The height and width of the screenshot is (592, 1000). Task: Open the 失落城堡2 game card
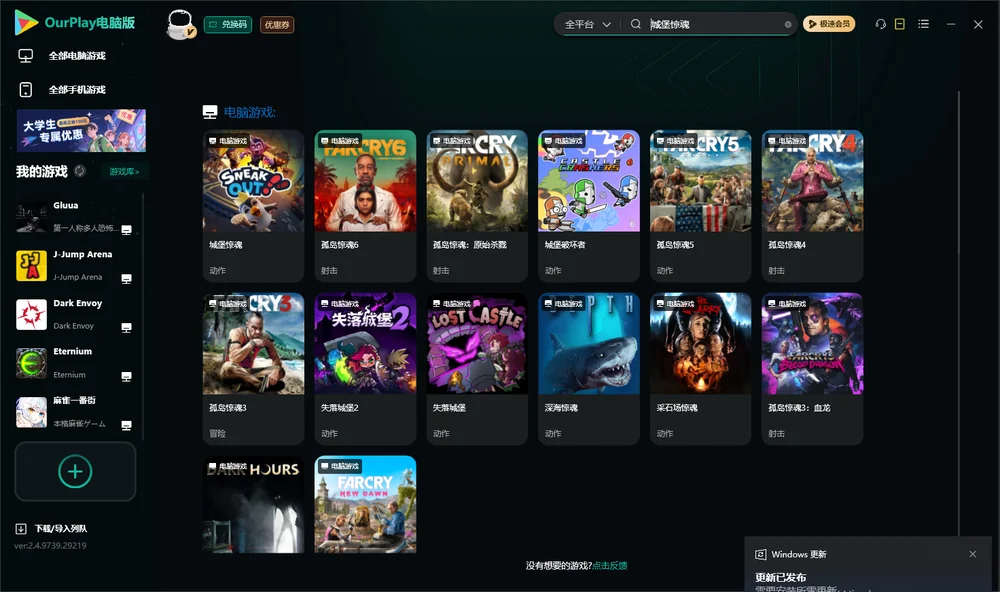click(365, 369)
